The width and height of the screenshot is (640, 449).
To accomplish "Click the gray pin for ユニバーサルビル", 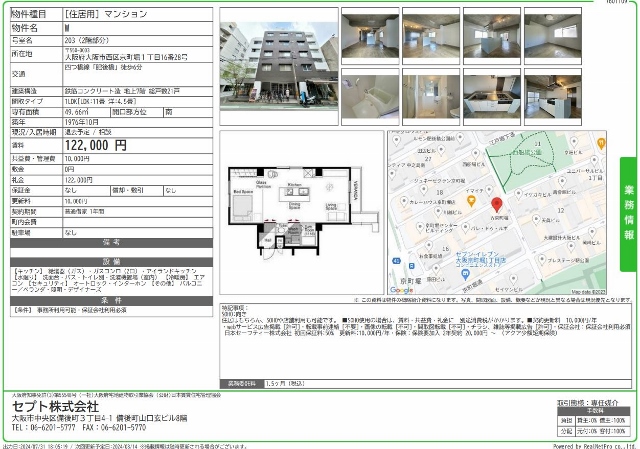I will coord(594,160).
